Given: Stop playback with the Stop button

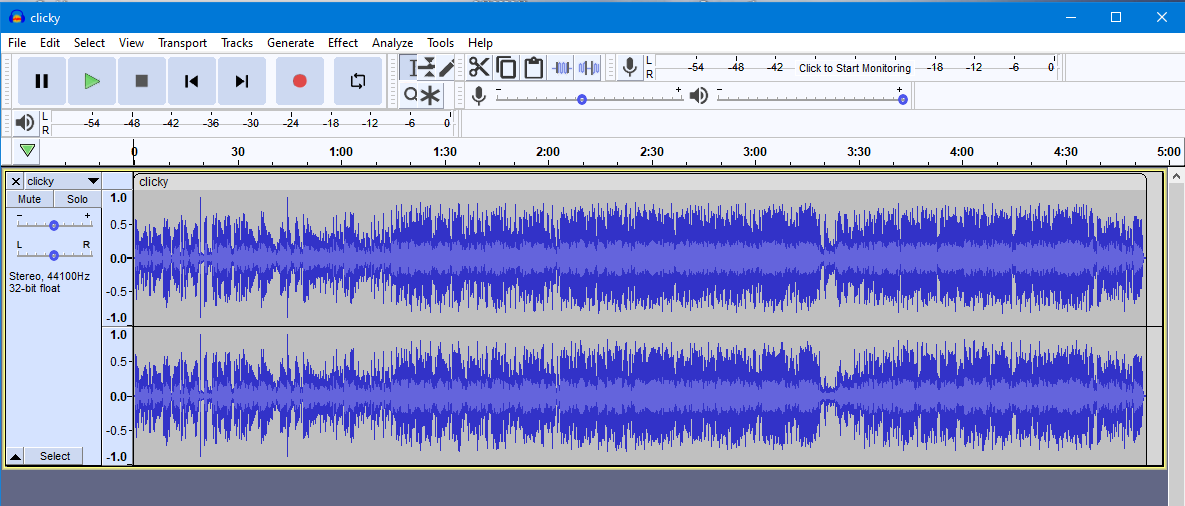Looking at the screenshot, I should (x=142, y=81).
